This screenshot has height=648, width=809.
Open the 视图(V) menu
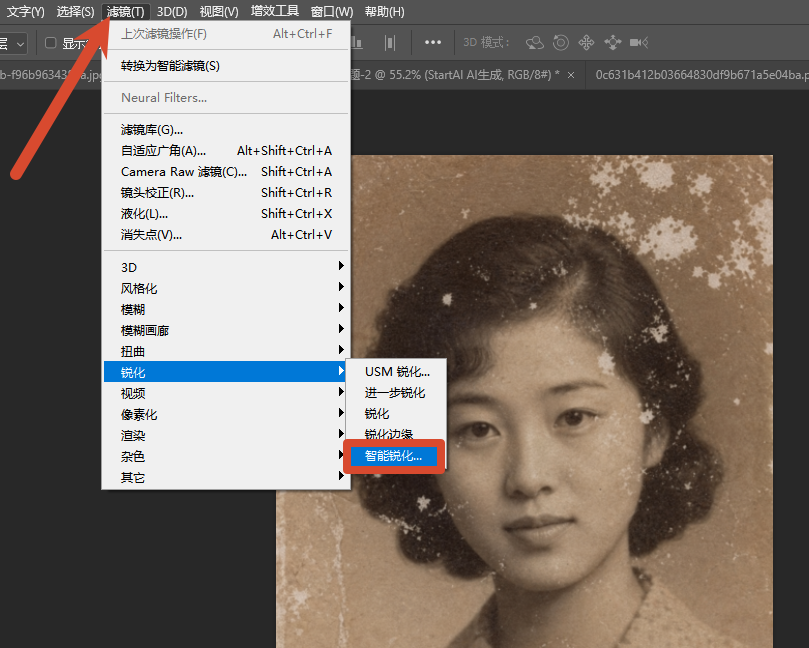pyautogui.click(x=219, y=11)
